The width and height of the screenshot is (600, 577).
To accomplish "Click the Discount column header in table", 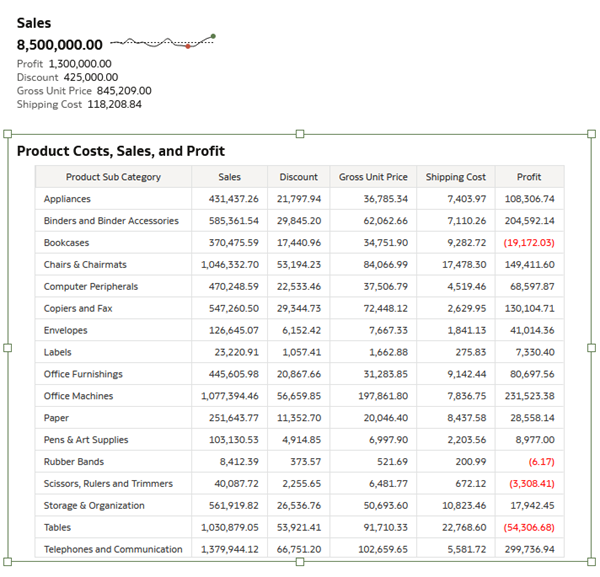I will pyautogui.click(x=298, y=177).
